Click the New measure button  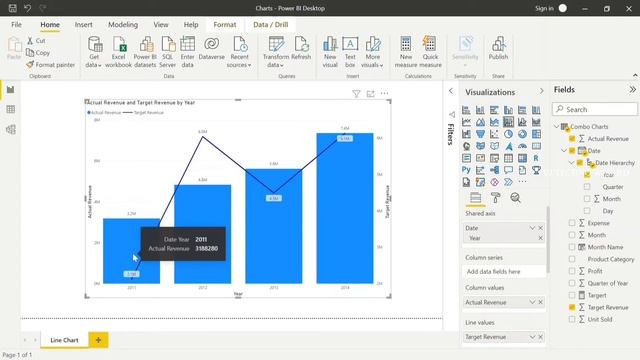(406, 52)
